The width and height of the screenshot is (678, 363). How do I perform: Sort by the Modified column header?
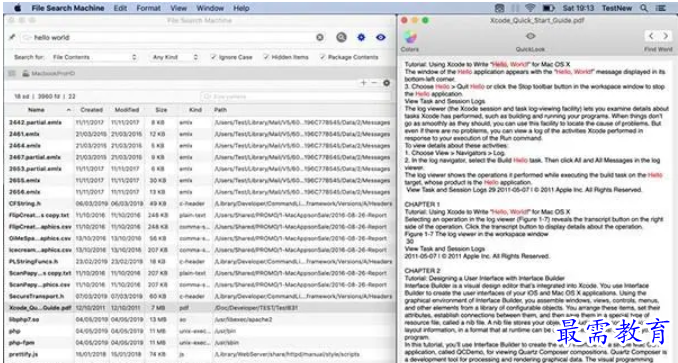point(127,110)
